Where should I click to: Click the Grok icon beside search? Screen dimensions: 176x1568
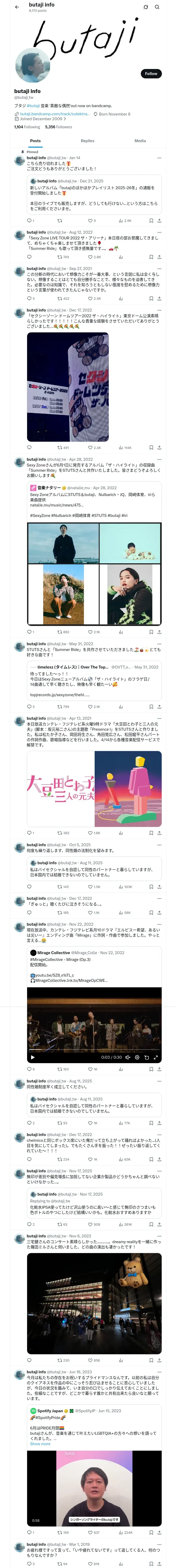[x=146, y=7]
